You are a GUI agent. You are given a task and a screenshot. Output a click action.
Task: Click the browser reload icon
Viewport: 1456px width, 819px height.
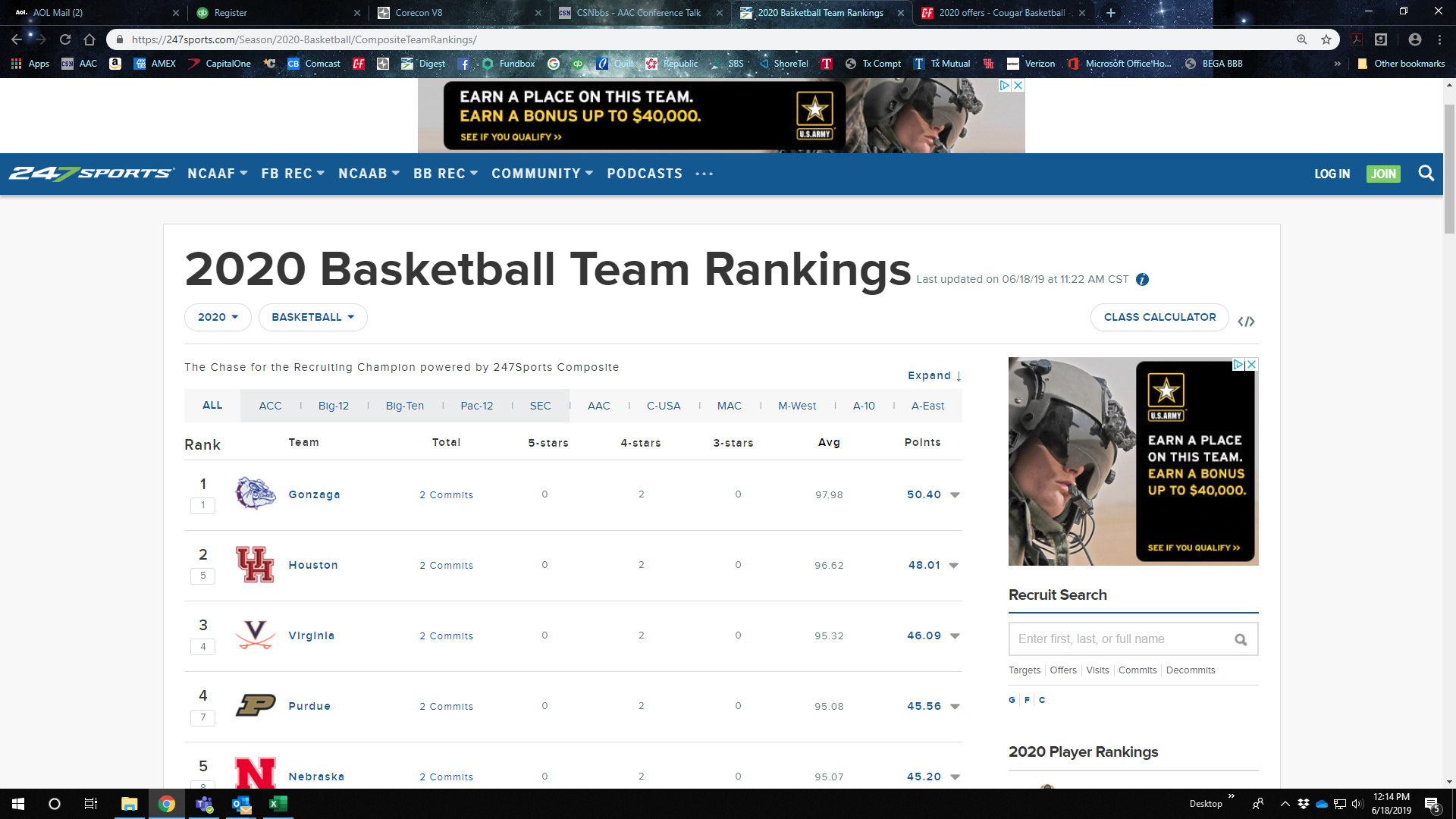click(65, 39)
